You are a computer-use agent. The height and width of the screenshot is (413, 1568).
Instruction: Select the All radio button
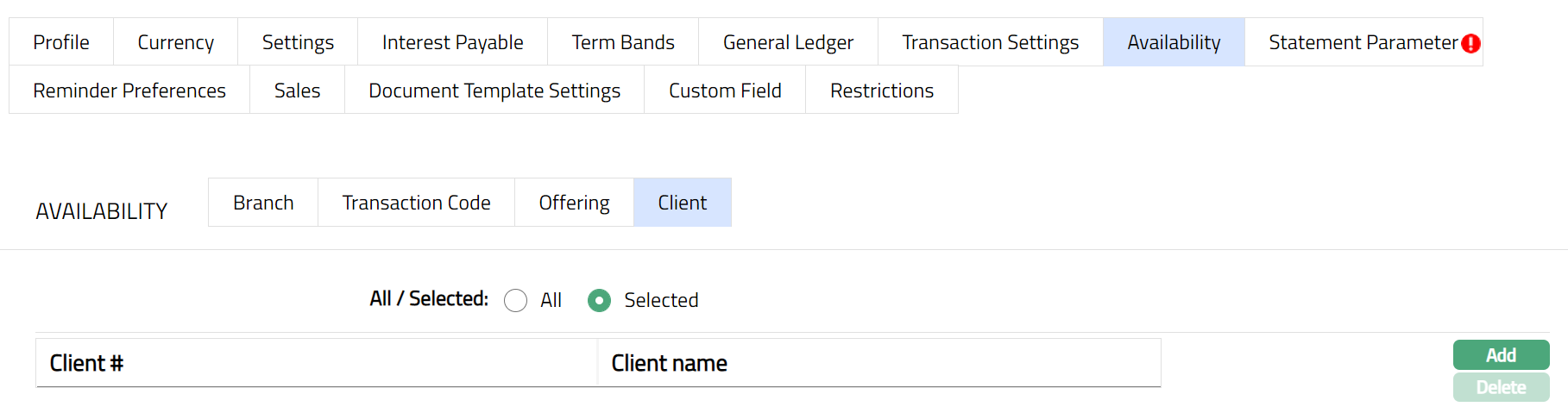(516, 300)
